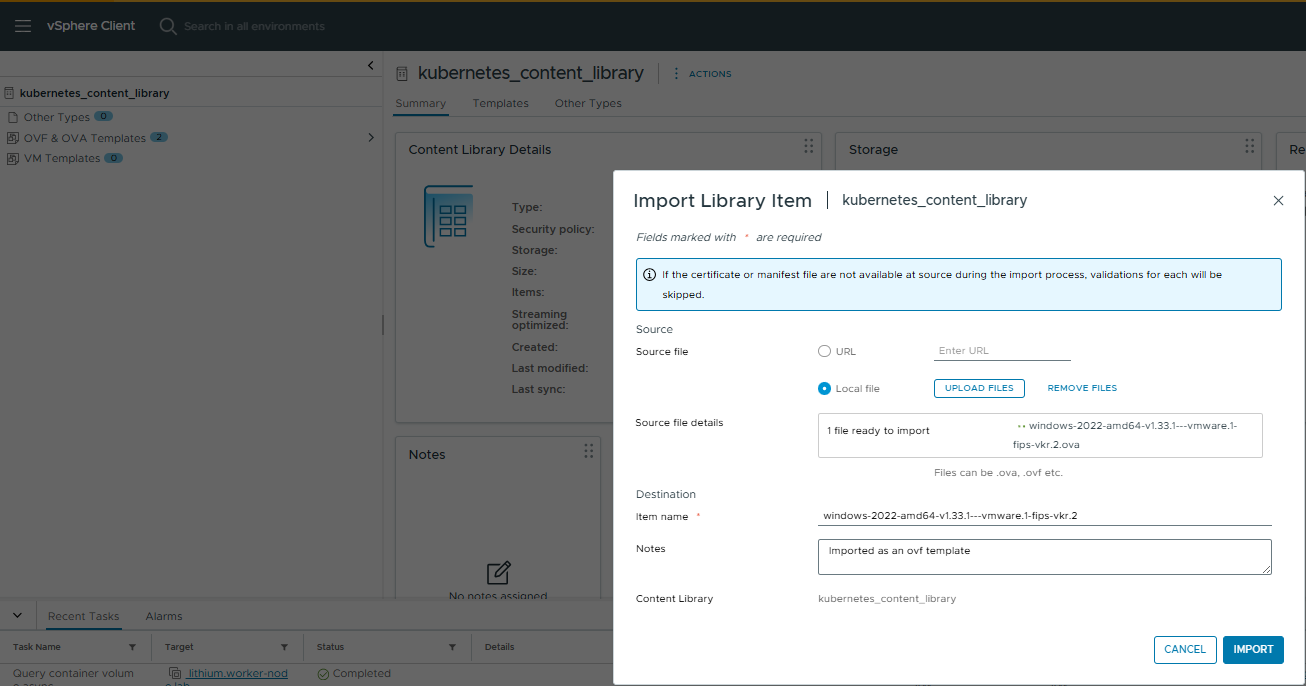
Task: Click drag handle on Content Library Details card
Action: coord(808,147)
